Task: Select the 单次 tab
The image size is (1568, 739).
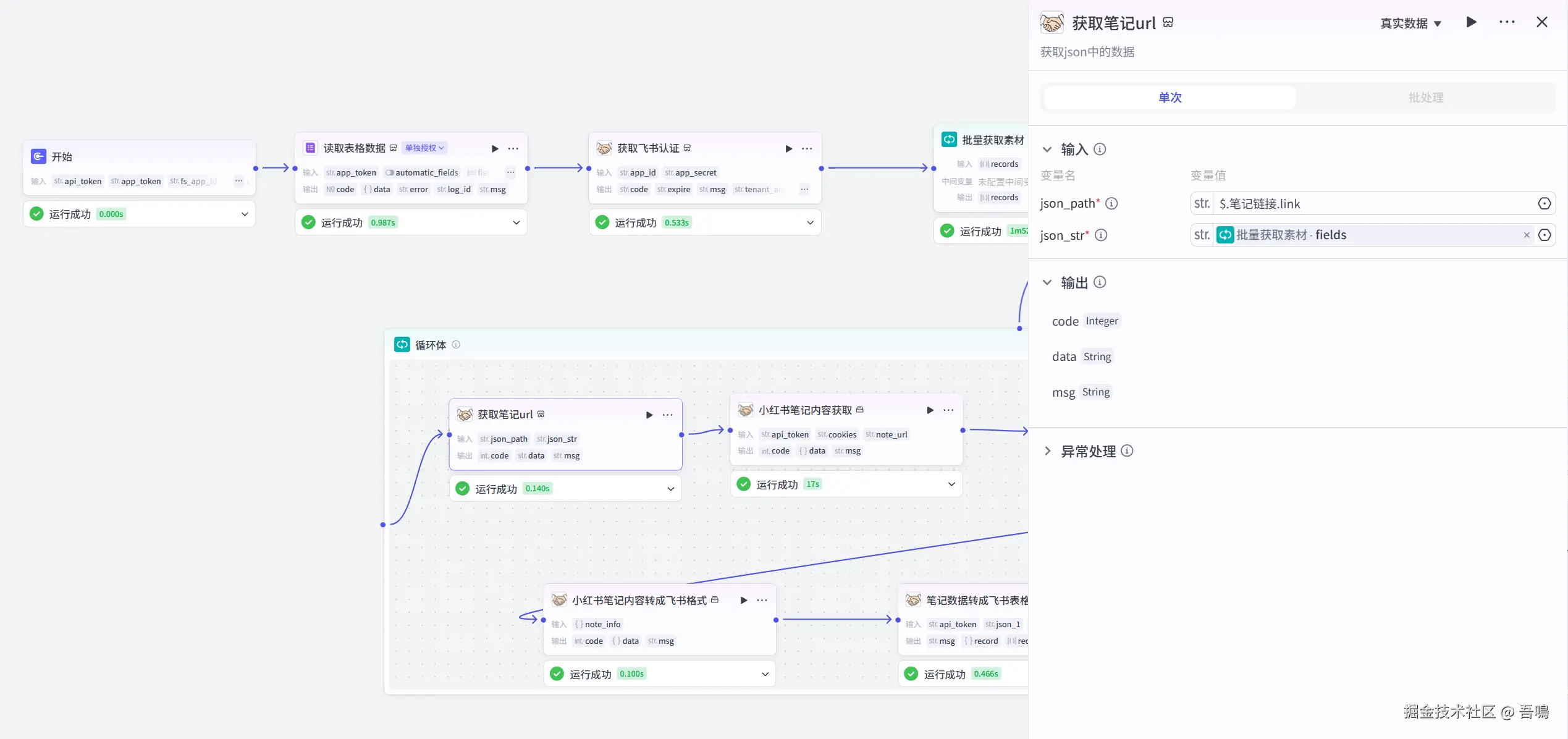Action: click(1170, 98)
